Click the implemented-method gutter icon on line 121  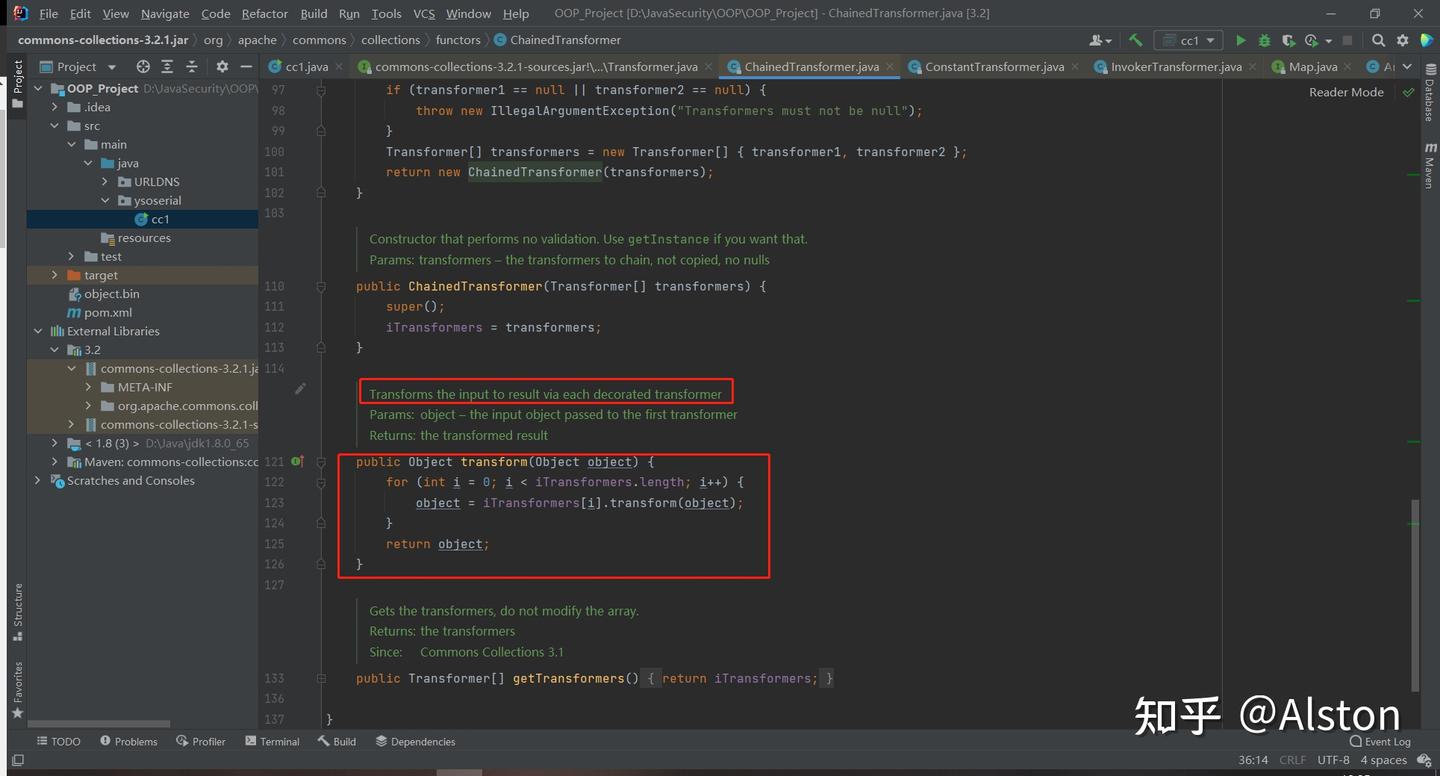click(297, 462)
